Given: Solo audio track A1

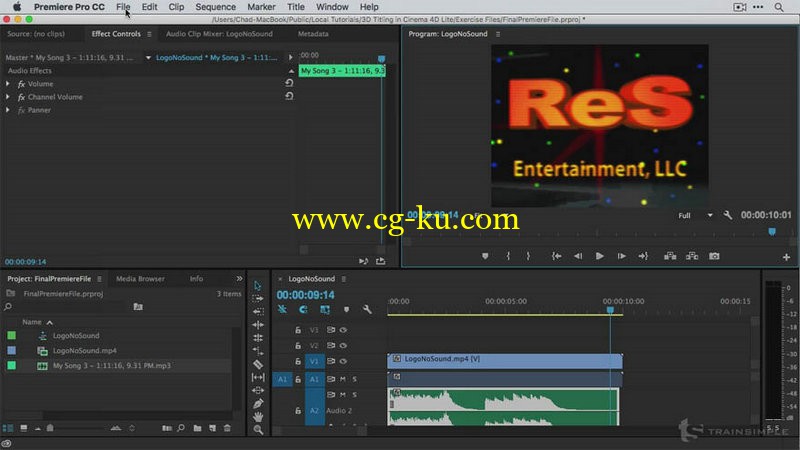Looking at the screenshot, I should (x=355, y=379).
